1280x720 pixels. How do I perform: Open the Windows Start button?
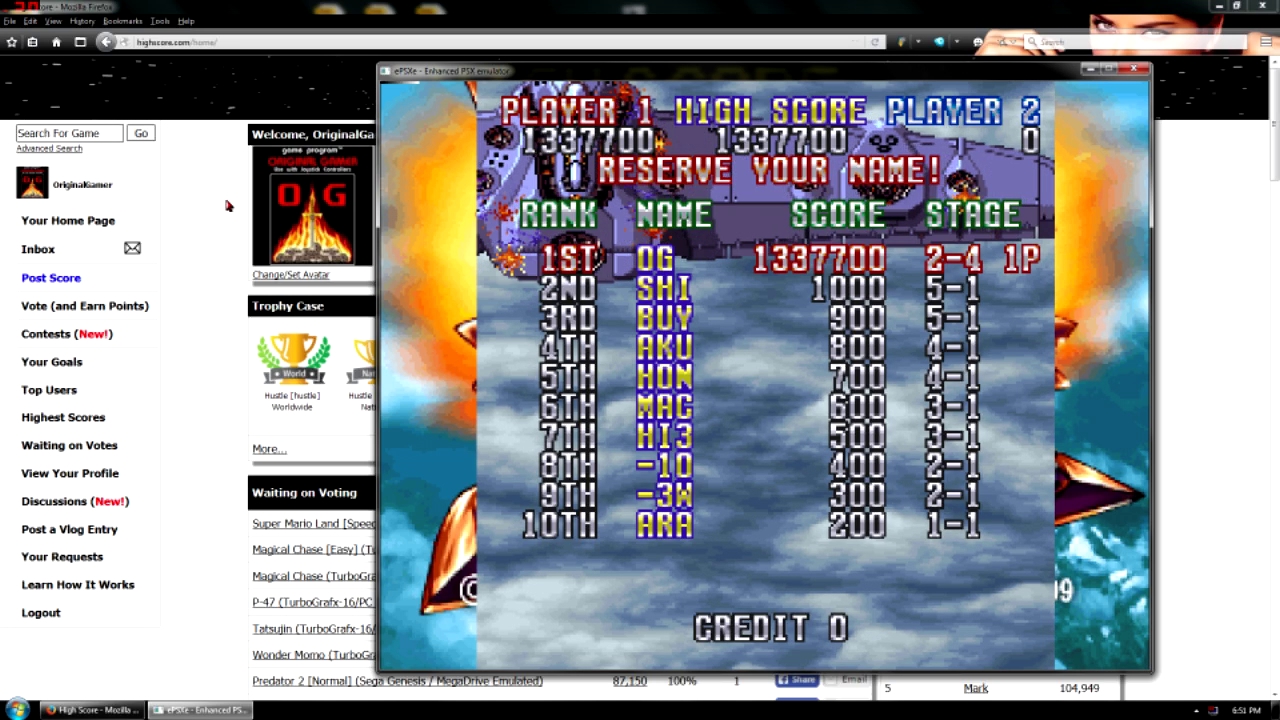point(18,710)
